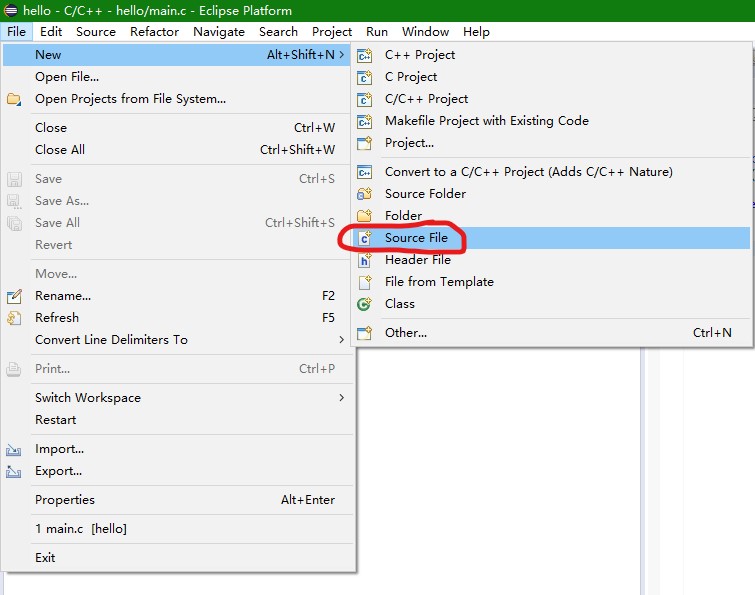Click the Rename pencil icon
This screenshot has width=755, height=595.
[x=14, y=296]
